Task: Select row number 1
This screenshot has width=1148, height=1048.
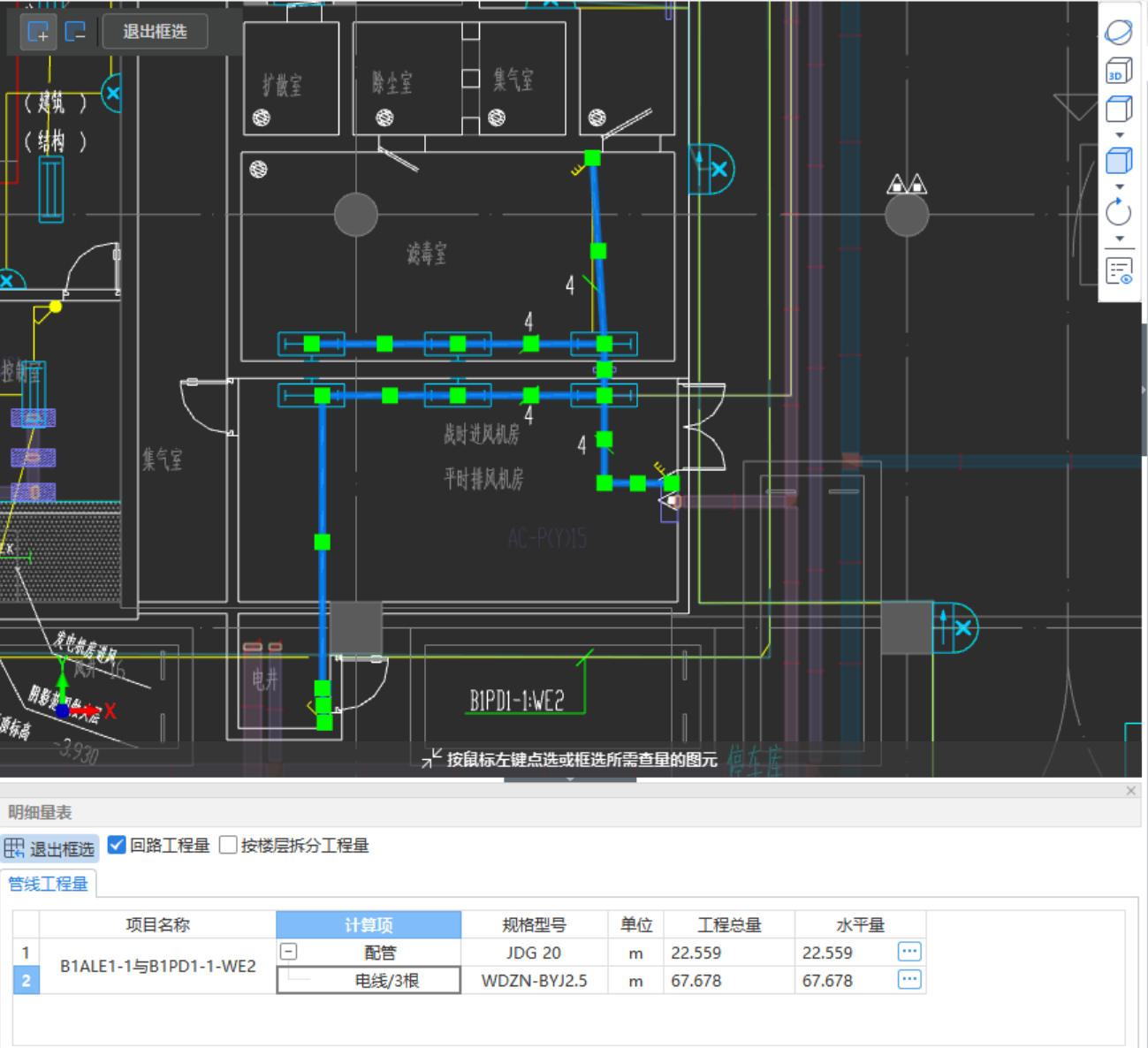Action: pos(26,953)
